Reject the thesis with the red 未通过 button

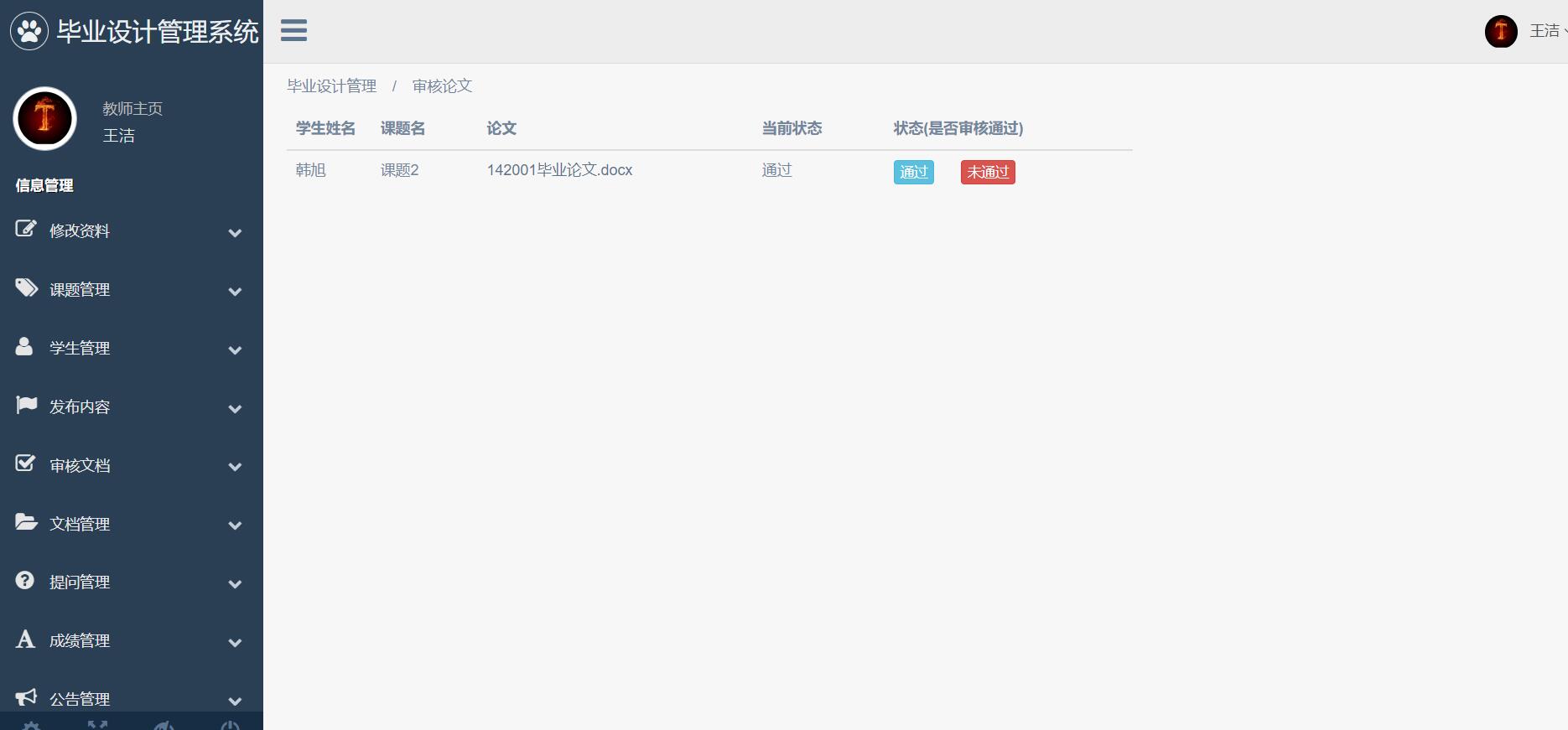coord(988,172)
